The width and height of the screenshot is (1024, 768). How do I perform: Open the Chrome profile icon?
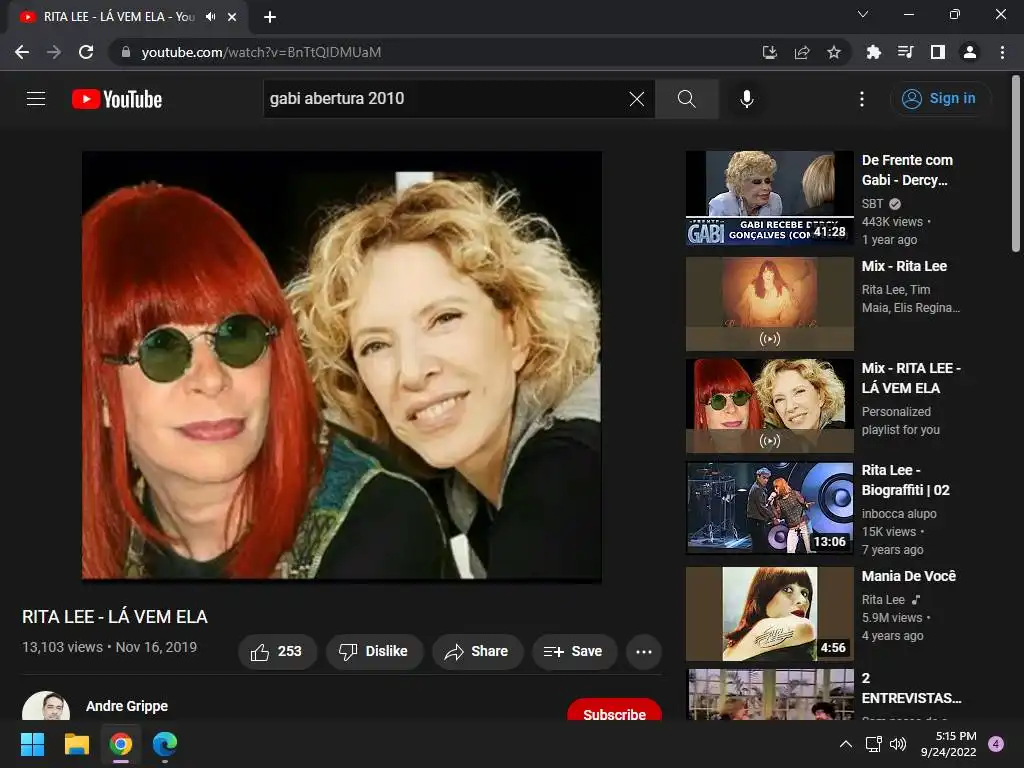[x=970, y=52]
